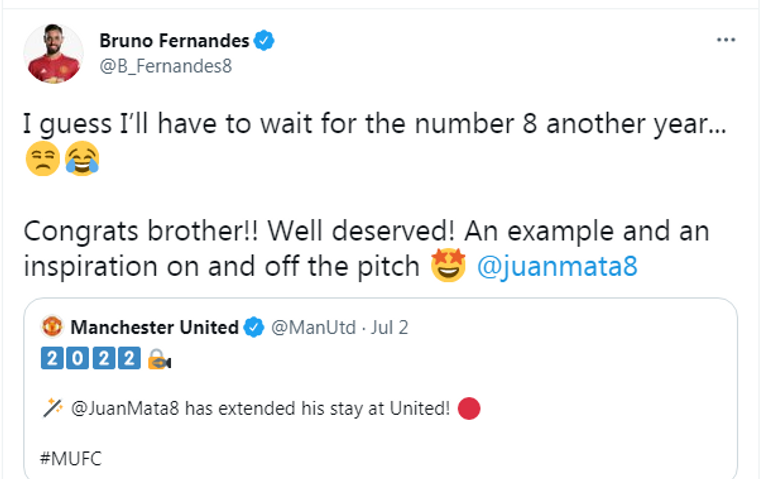Click the blue verified badge beside Bruno Fernandes

pyautogui.click(x=265, y=41)
